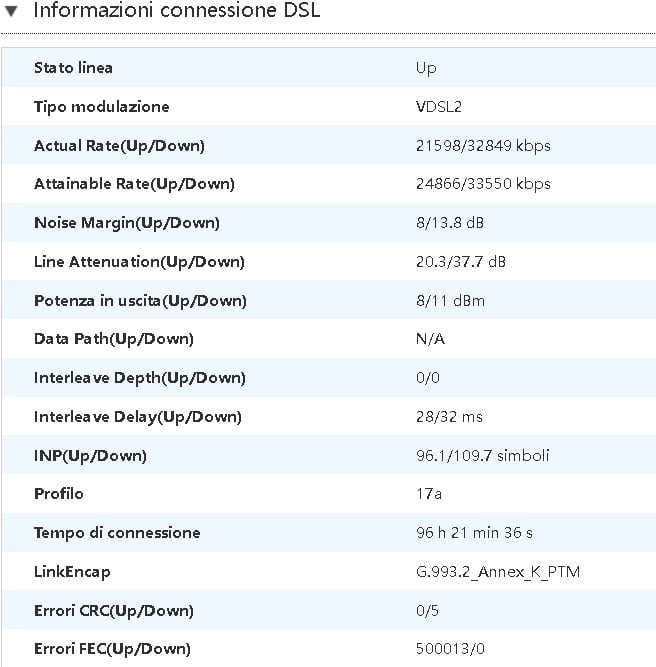Select the Tipo modulazione VDSL2 value
This screenshot has width=656, height=667.
pos(439,107)
